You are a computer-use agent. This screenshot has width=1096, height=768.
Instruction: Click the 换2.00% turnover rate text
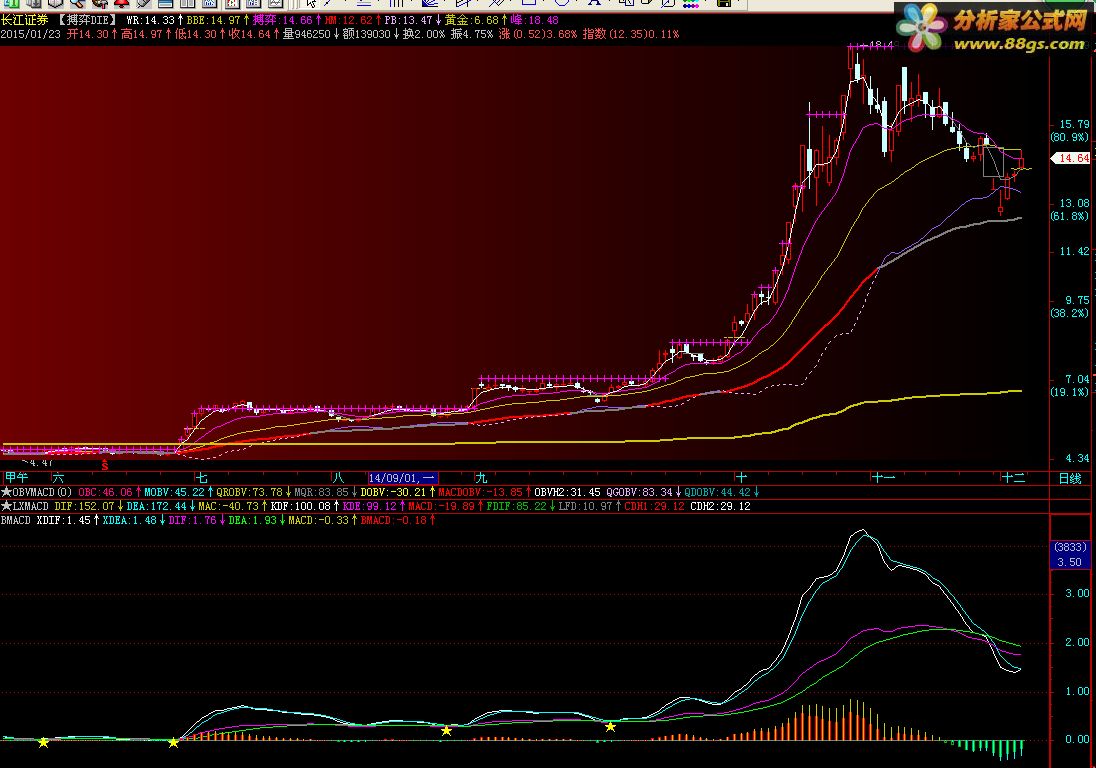point(424,34)
